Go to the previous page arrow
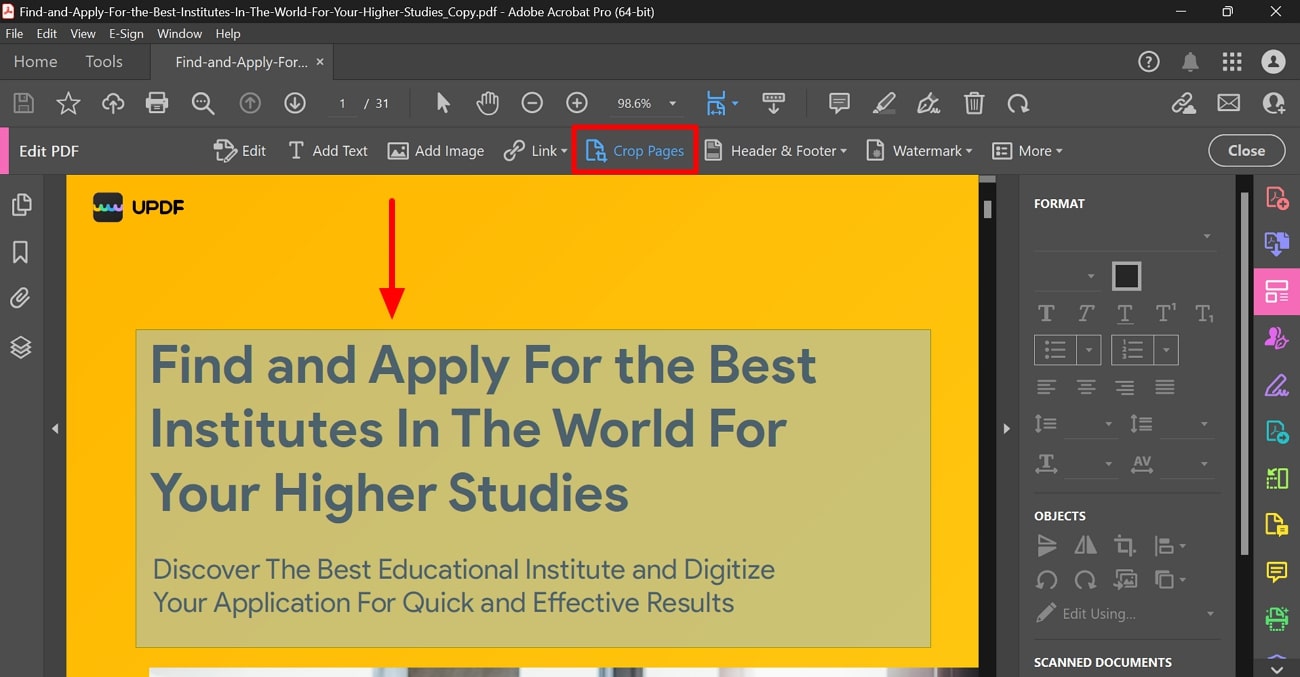The image size is (1300, 677). [x=250, y=103]
